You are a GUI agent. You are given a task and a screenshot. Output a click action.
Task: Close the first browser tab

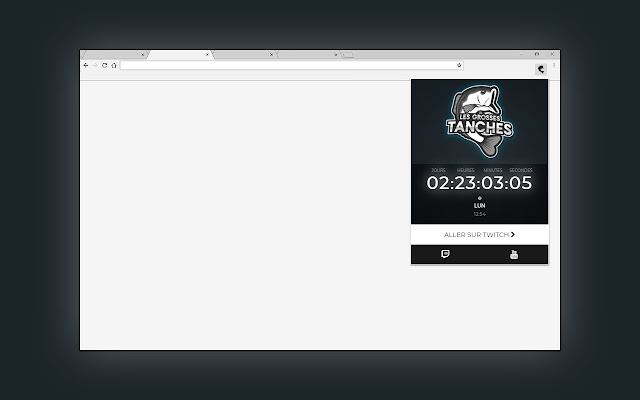[x=142, y=55]
